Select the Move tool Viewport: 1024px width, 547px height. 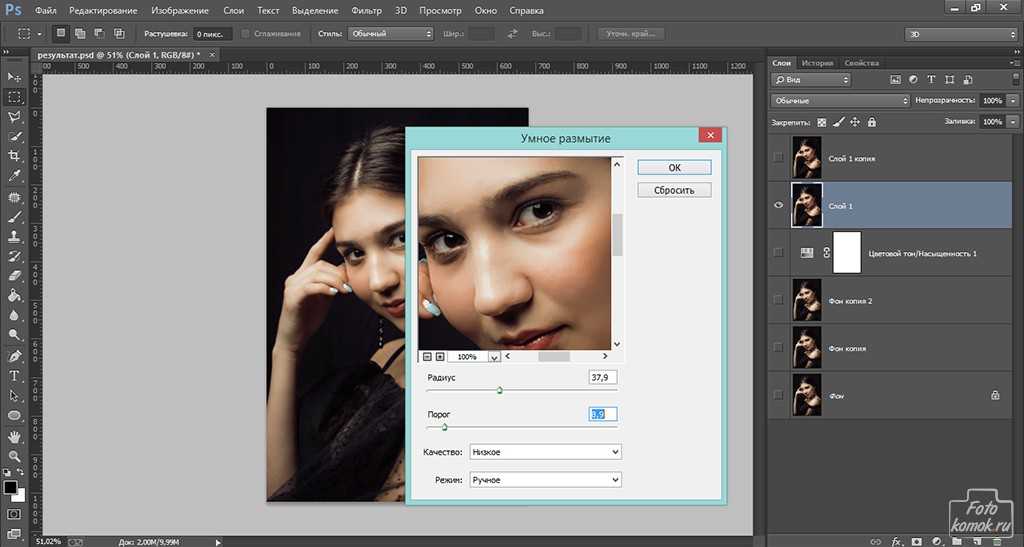pyautogui.click(x=14, y=77)
